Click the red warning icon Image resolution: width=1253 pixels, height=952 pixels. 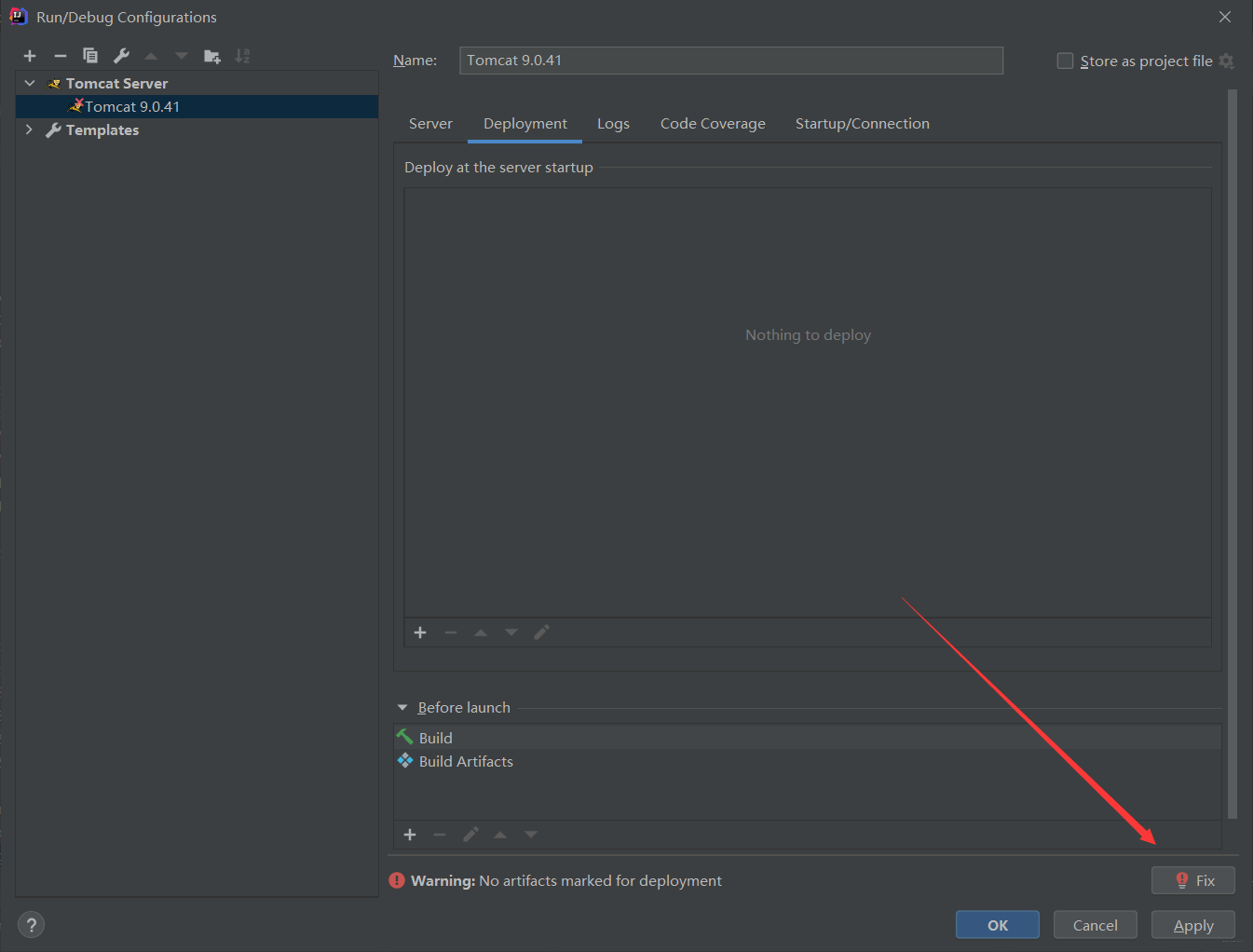tap(397, 880)
